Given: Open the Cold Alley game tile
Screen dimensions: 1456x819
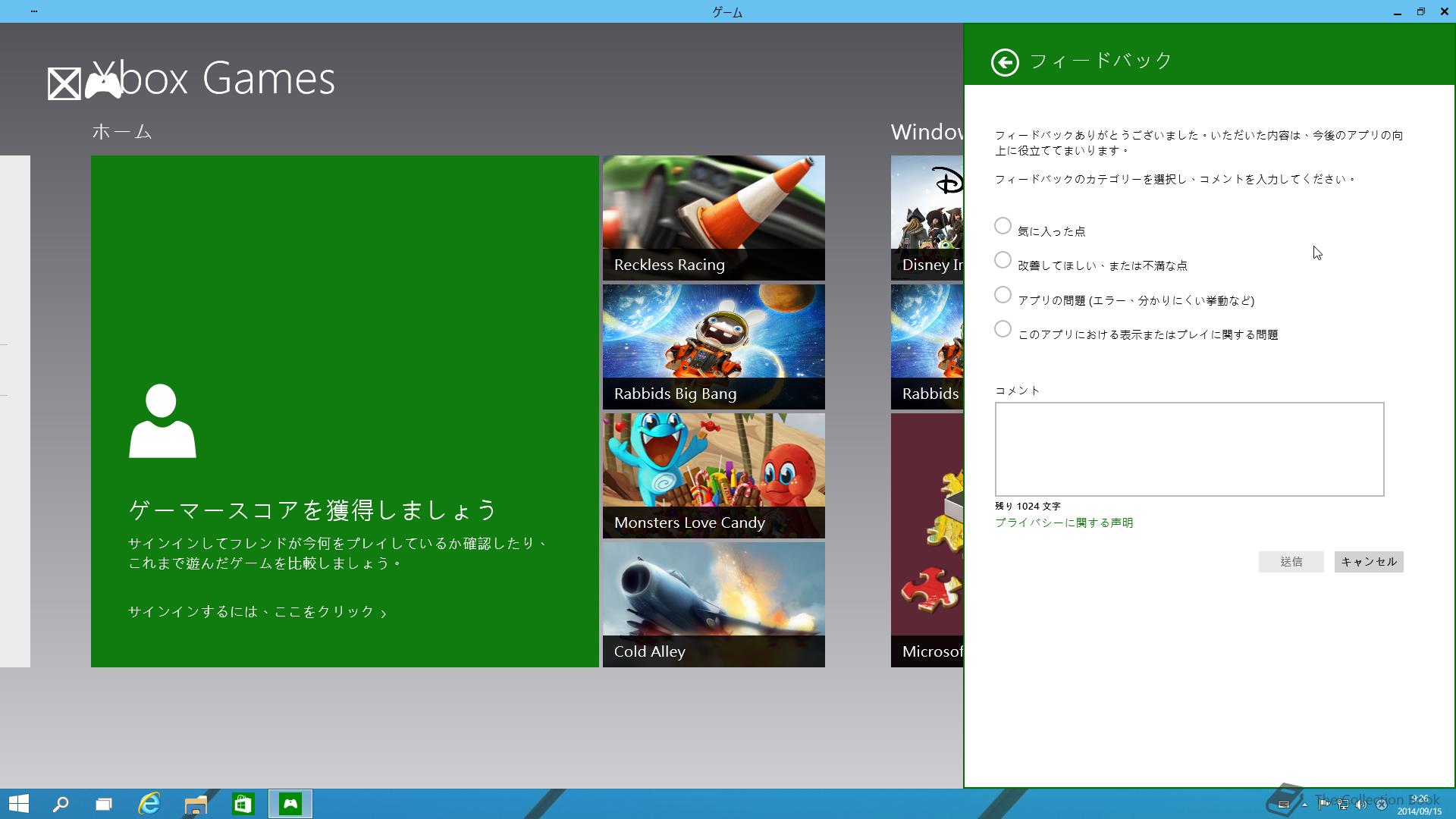Looking at the screenshot, I should [714, 604].
